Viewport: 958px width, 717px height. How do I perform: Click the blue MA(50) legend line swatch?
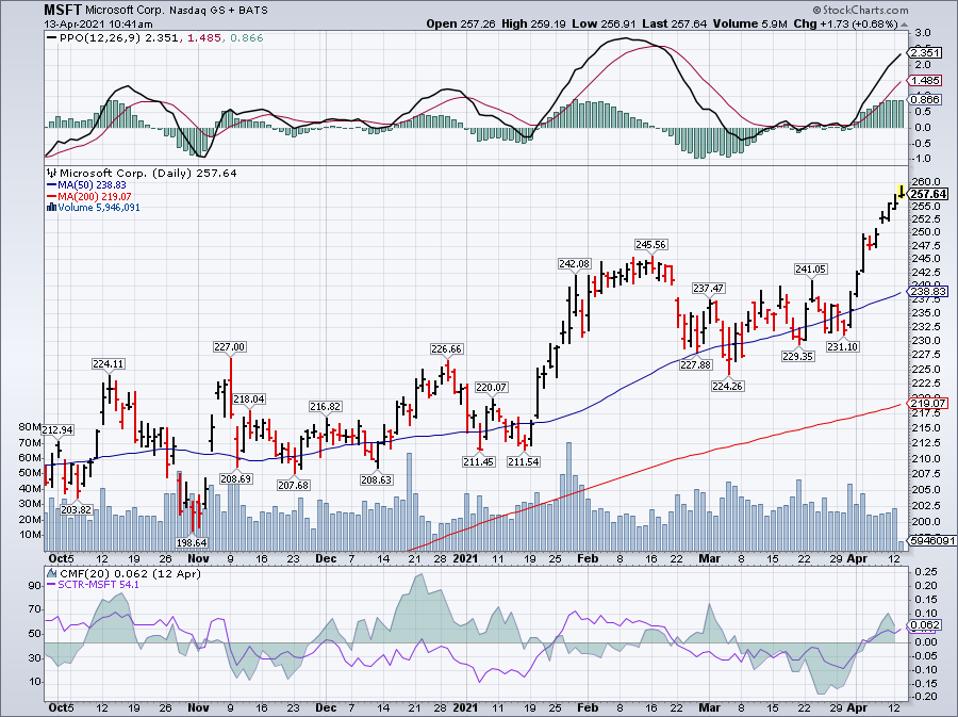[52, 185]
